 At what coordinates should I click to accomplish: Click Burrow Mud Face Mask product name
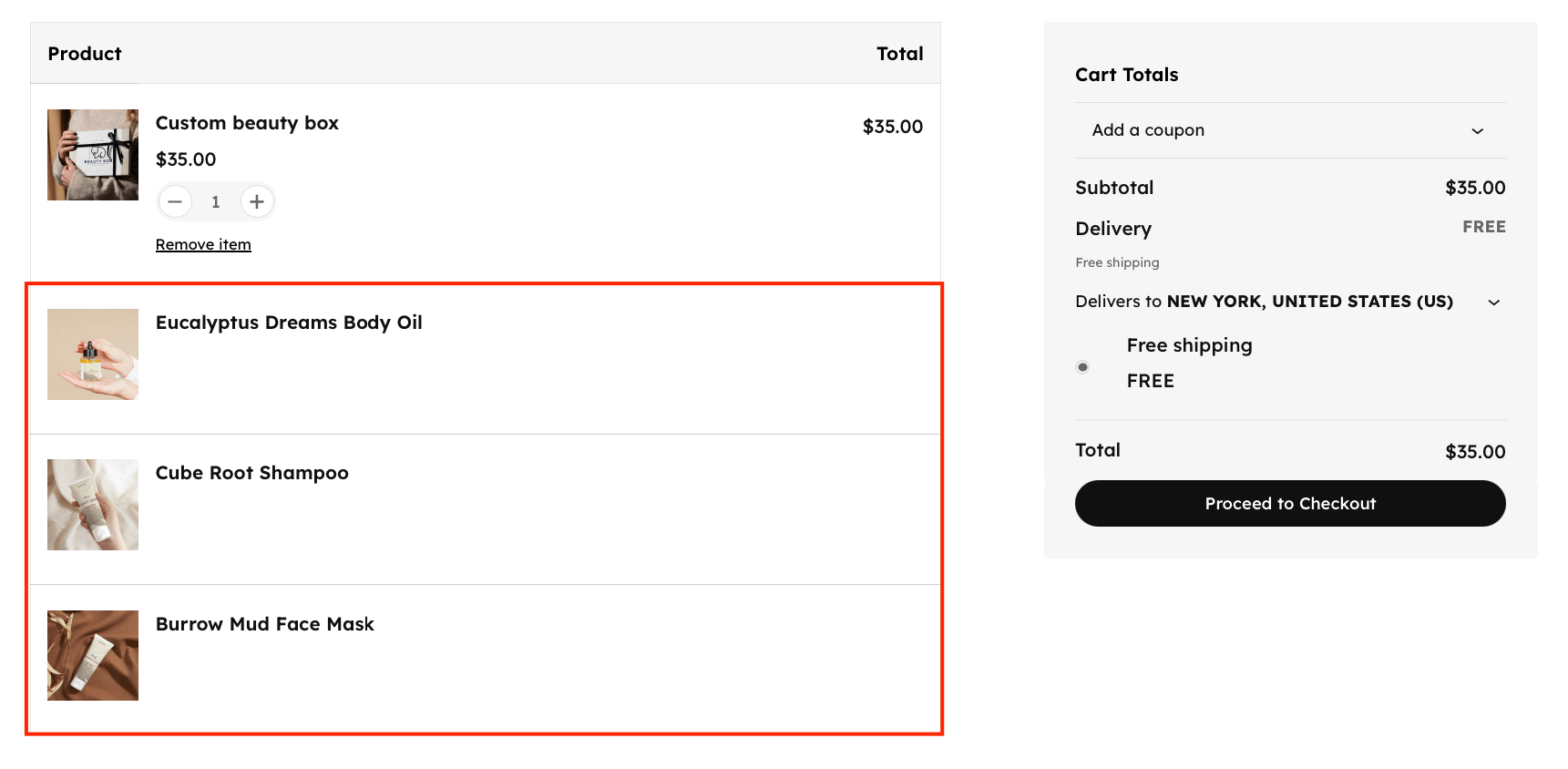tap(264, 624)
